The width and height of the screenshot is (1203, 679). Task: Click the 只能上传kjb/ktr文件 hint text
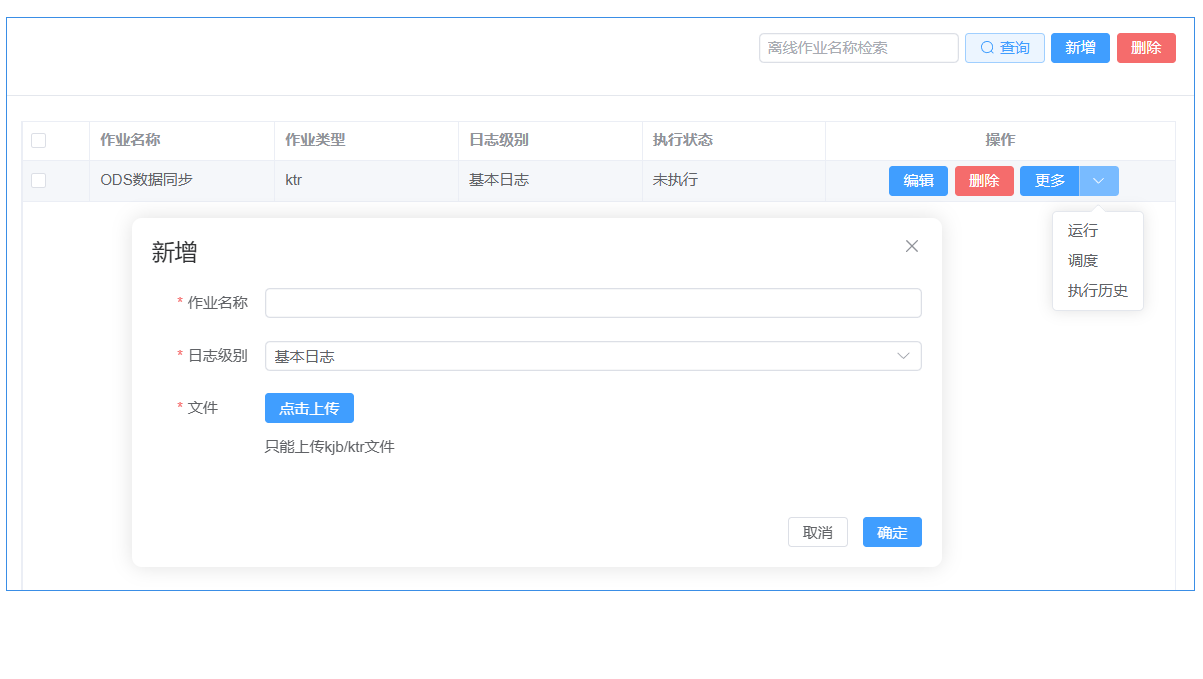pyautogui.click(x=330, y=447)
